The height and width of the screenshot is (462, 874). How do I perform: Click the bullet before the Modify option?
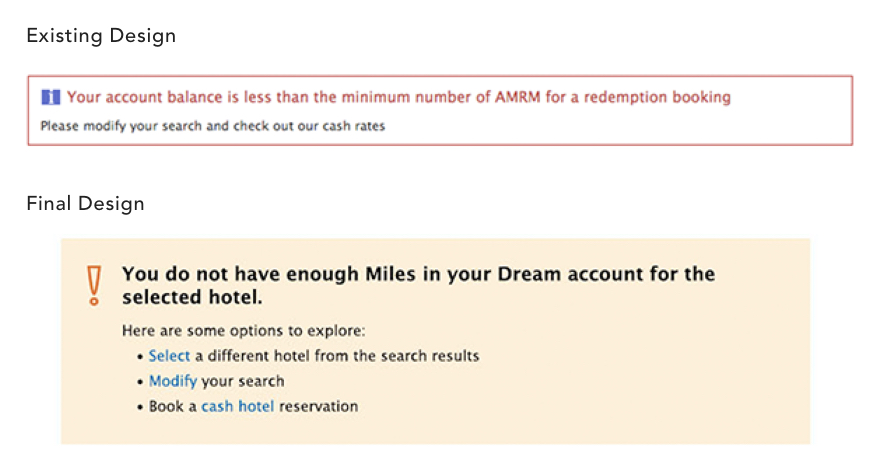coord(140,382)
